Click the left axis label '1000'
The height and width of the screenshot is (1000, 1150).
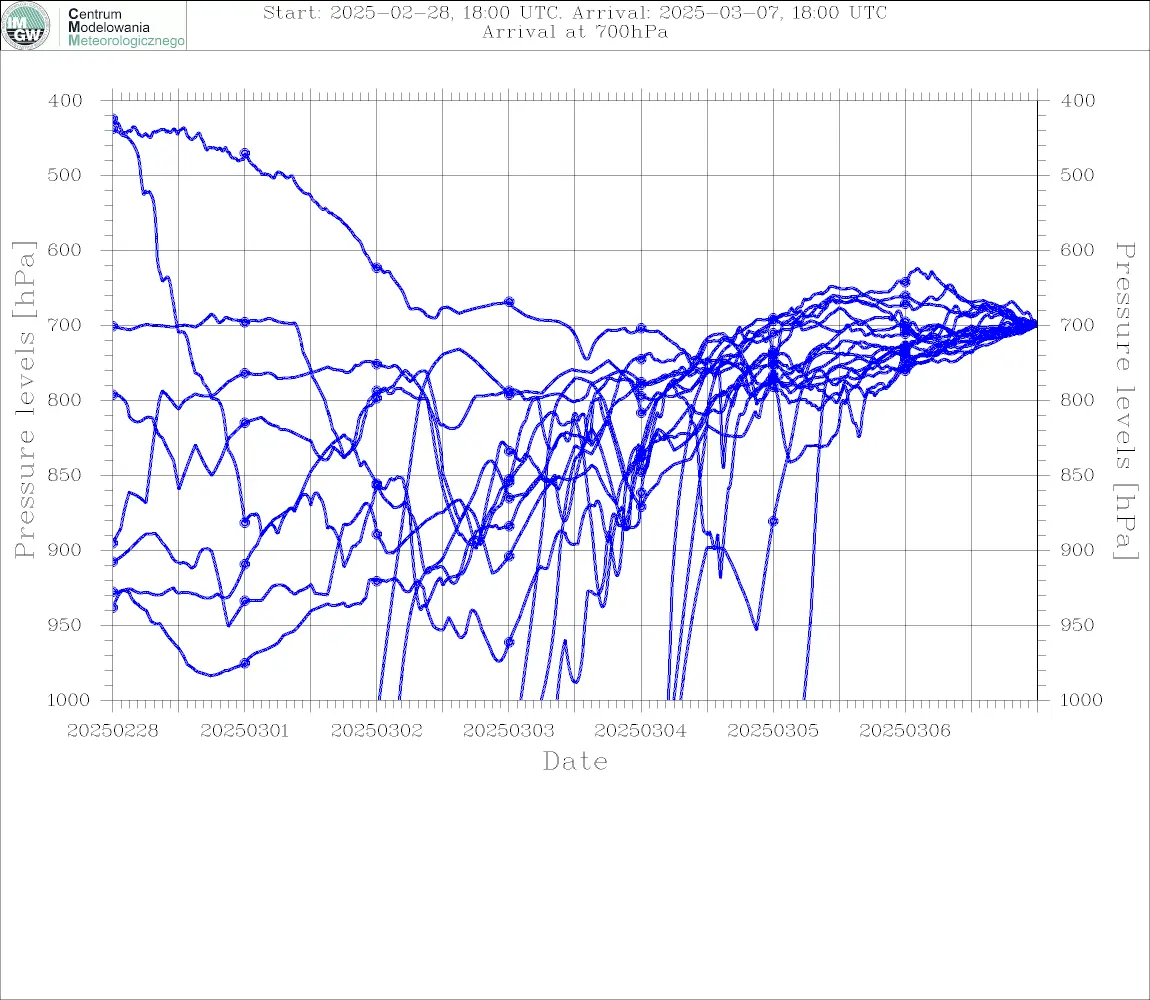click(x=68, y=700)
